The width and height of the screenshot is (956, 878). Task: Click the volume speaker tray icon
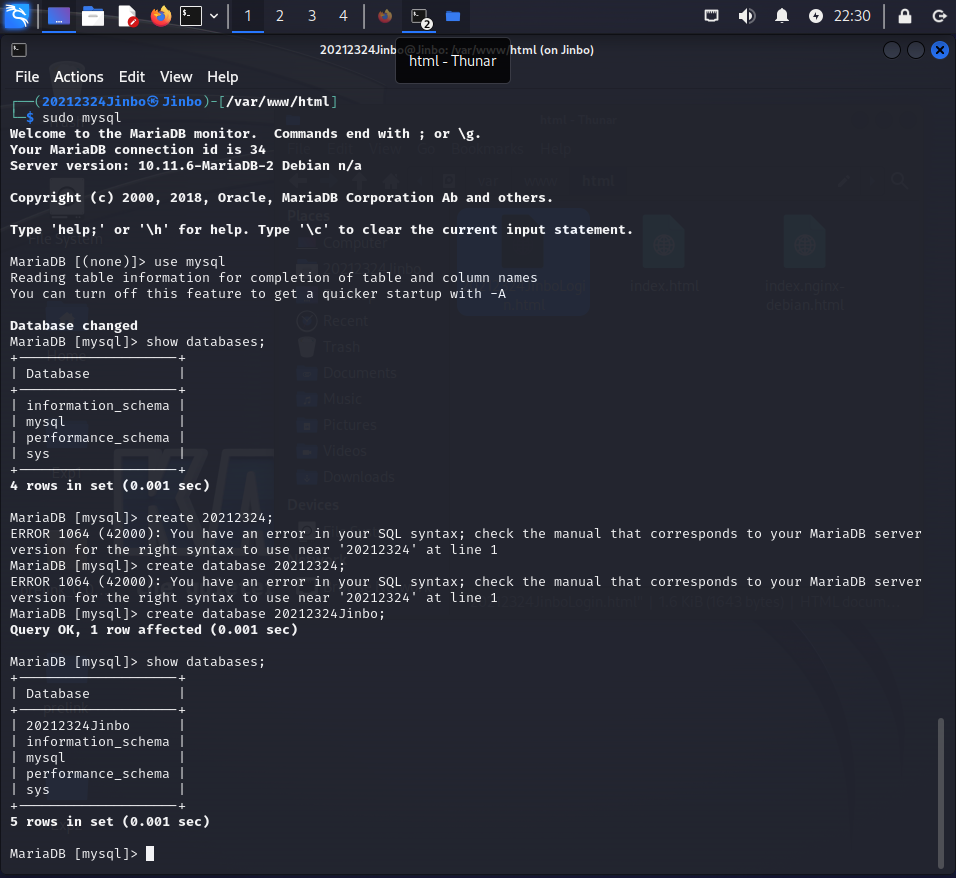747,16
